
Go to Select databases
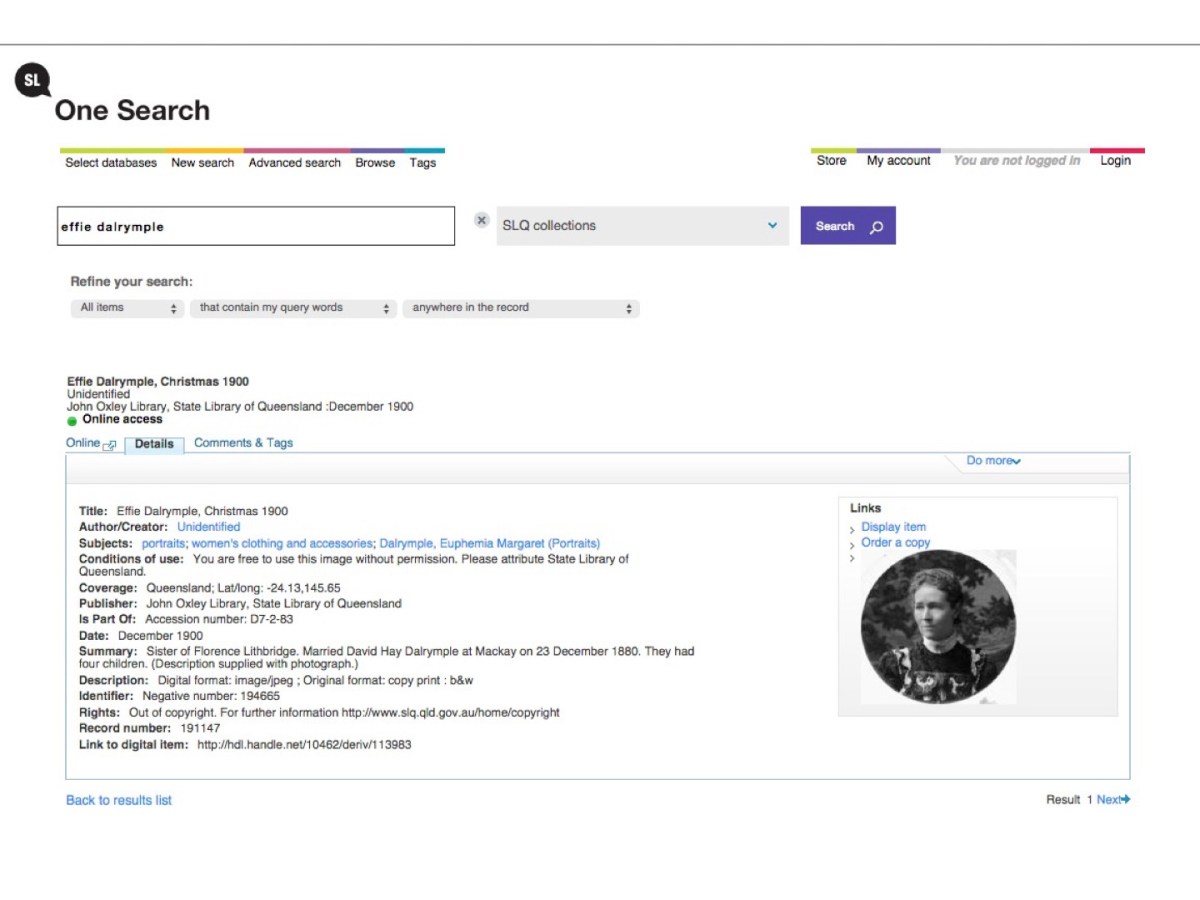click(111, 163)
